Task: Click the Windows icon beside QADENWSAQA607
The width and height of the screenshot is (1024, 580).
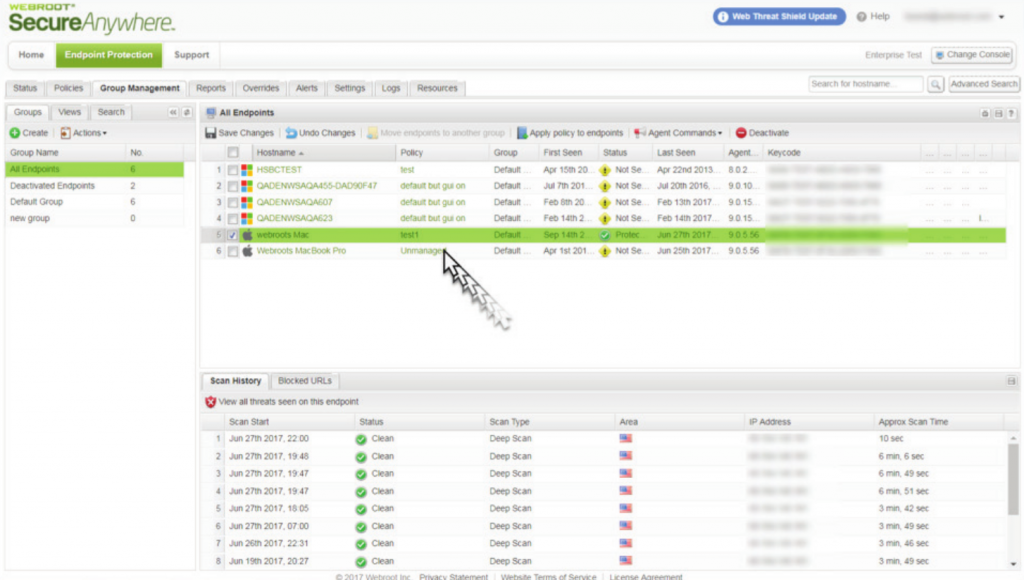Action: (247, 202)
